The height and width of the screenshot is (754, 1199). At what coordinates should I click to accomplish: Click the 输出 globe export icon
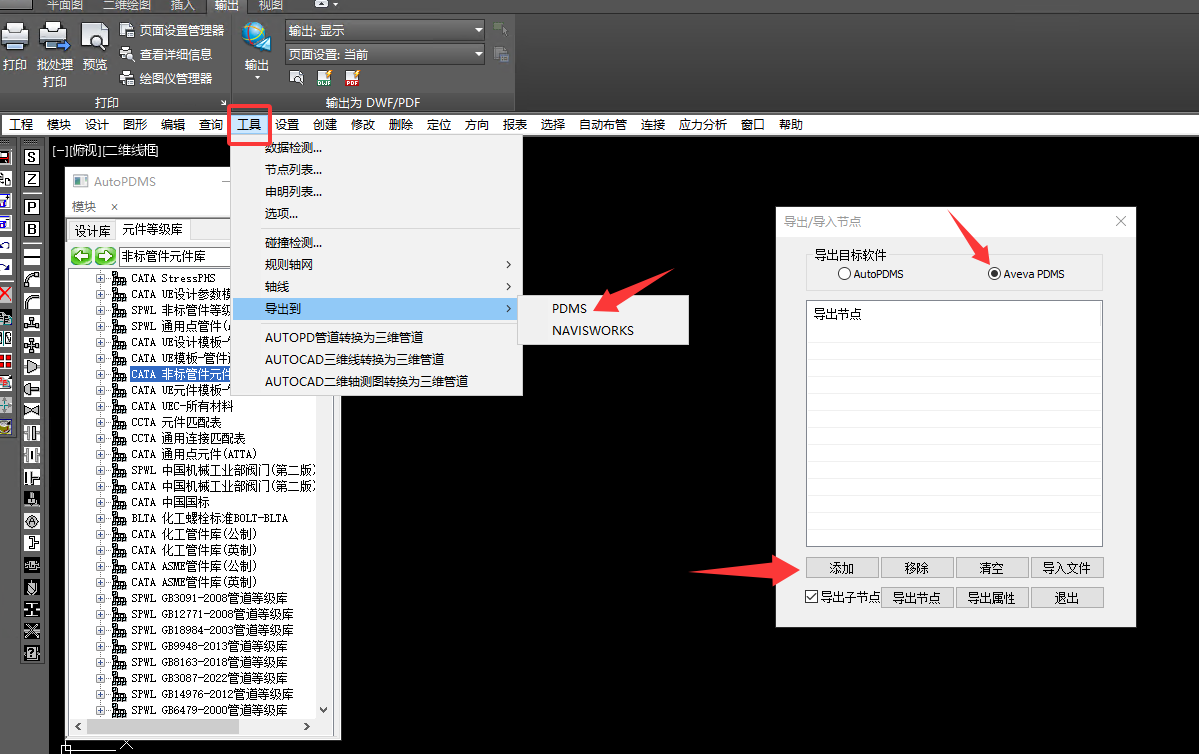coord(256,38)
